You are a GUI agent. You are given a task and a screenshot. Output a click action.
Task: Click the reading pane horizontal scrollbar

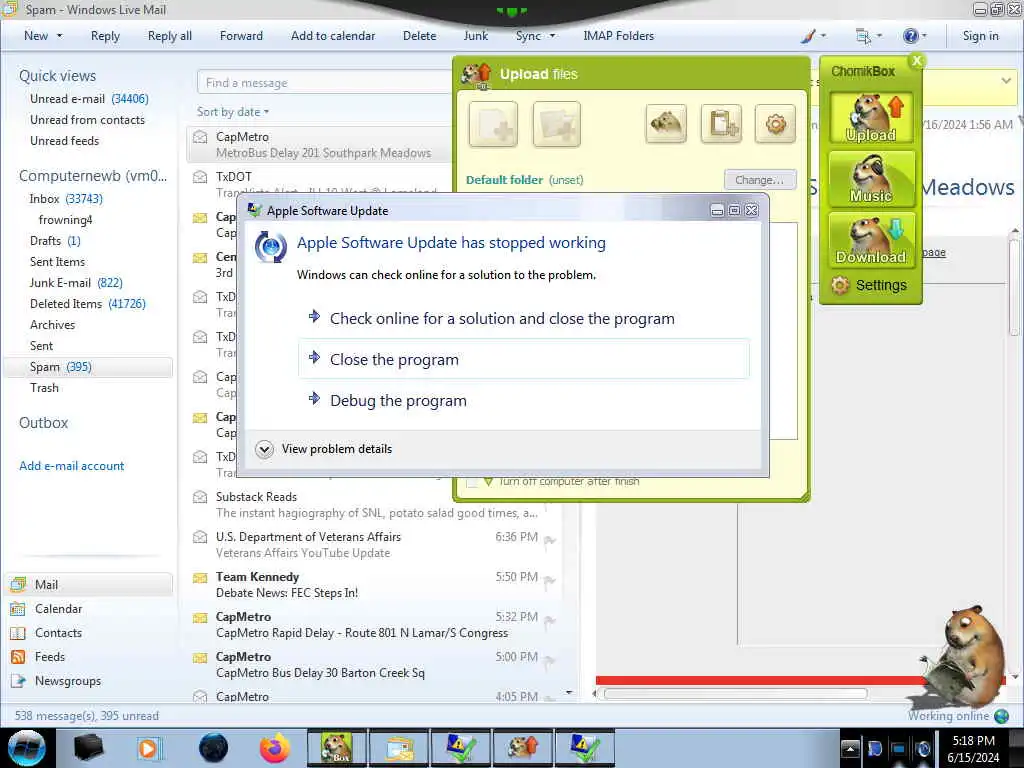pyautogui.click(x=735, y=694)
